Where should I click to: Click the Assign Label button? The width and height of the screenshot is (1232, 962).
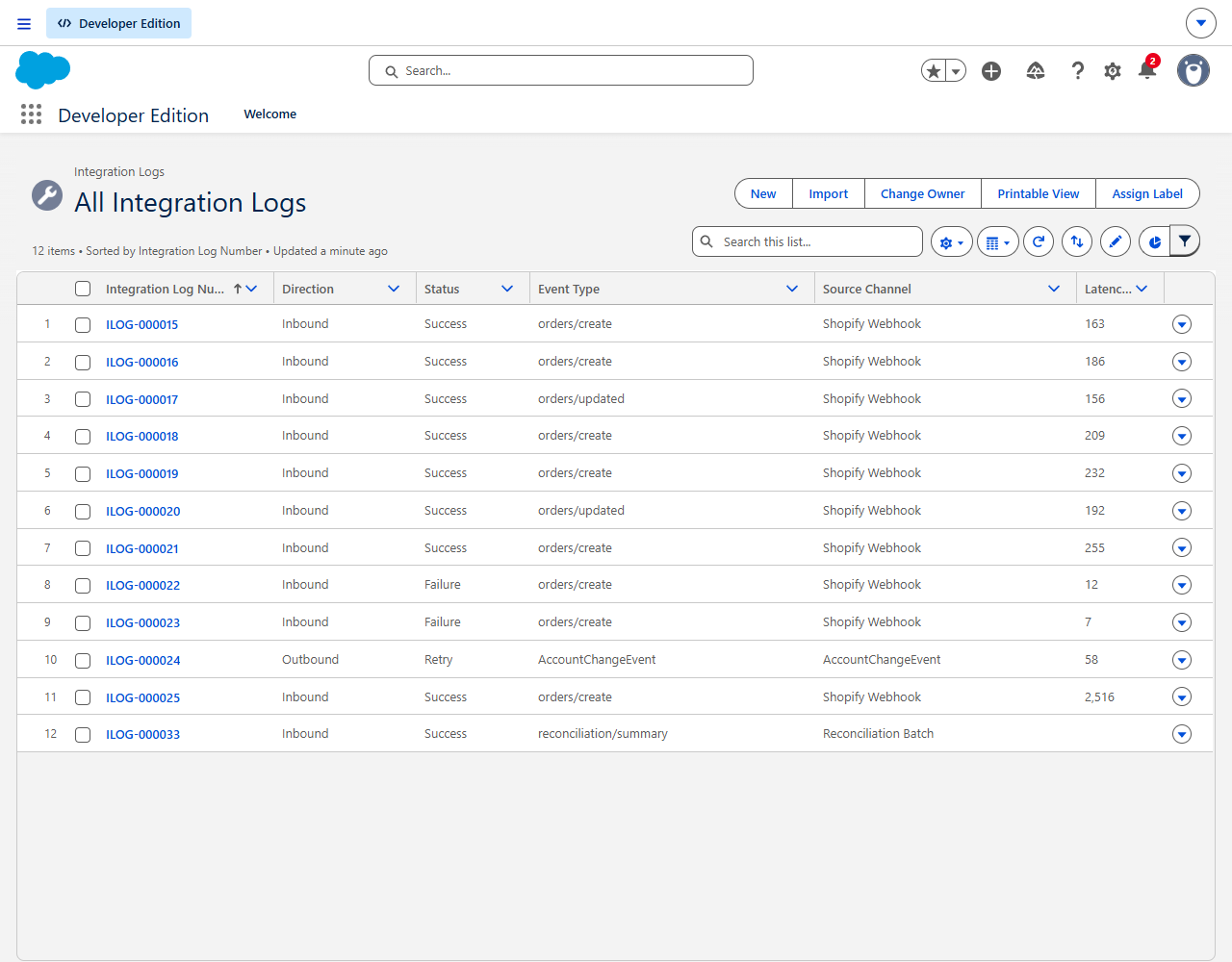point(1147,193)
